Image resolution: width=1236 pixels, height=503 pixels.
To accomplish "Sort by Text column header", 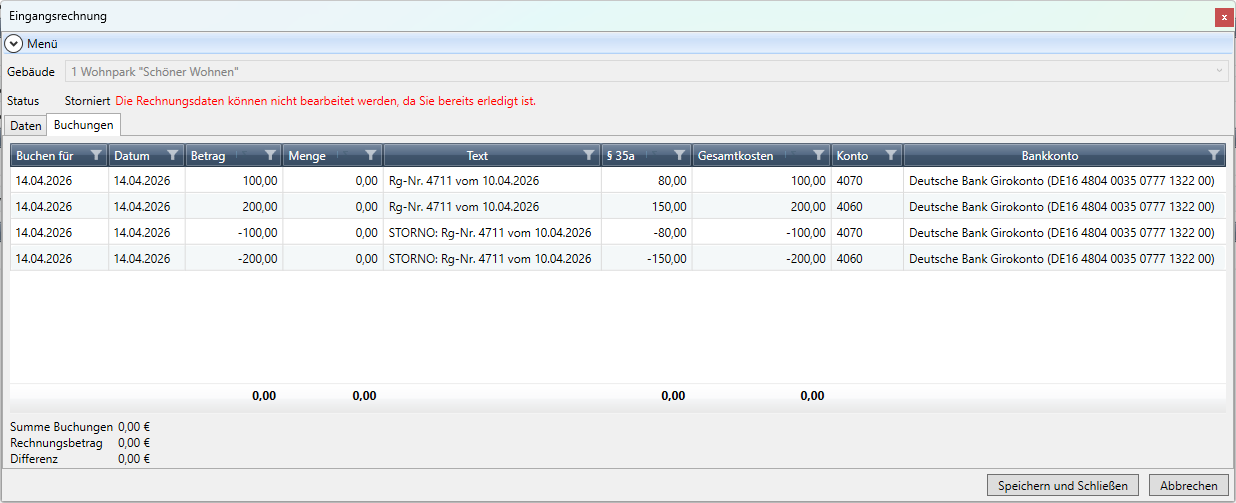I will click(x=477, y=156).
